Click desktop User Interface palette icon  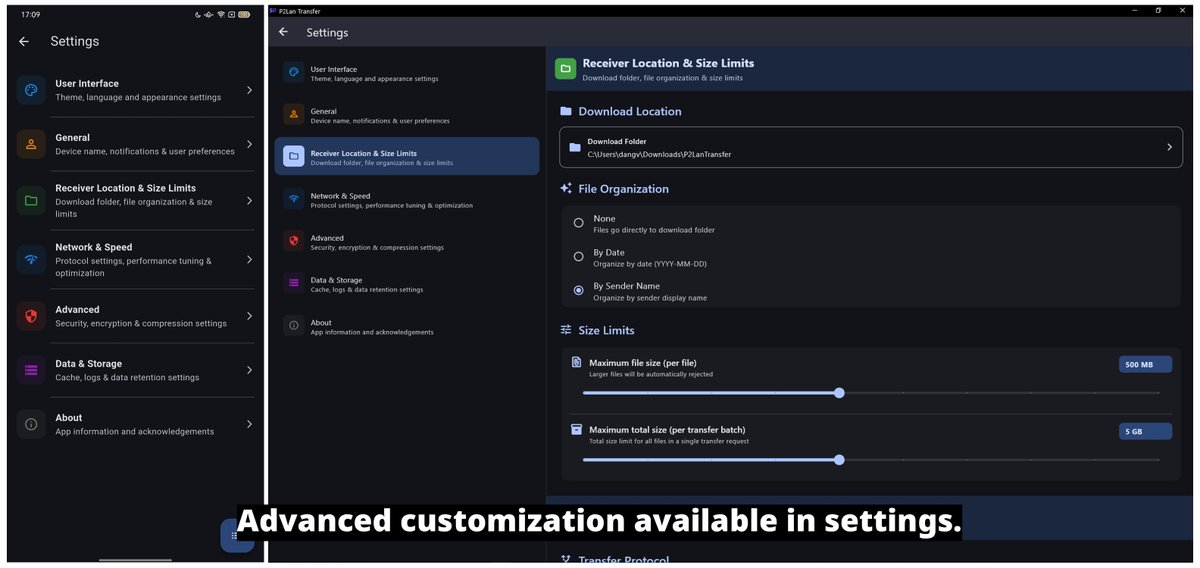tap(293, 72)
